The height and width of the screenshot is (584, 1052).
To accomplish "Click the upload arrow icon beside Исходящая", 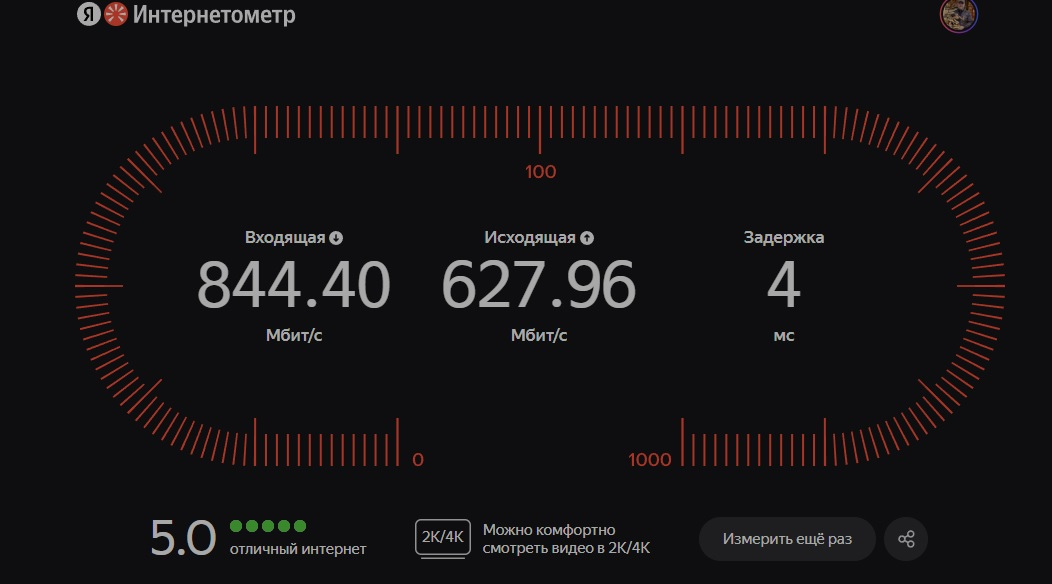I will click(x=587, y=238).
